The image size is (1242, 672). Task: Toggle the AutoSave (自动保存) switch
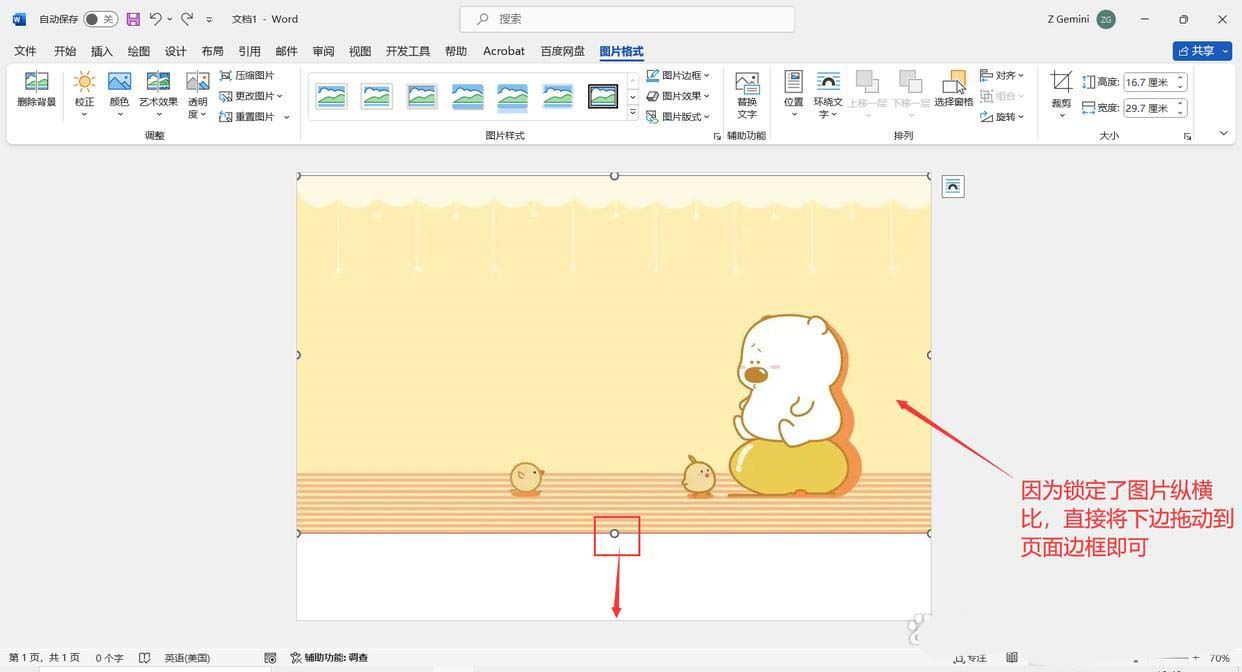coord(100,19)
